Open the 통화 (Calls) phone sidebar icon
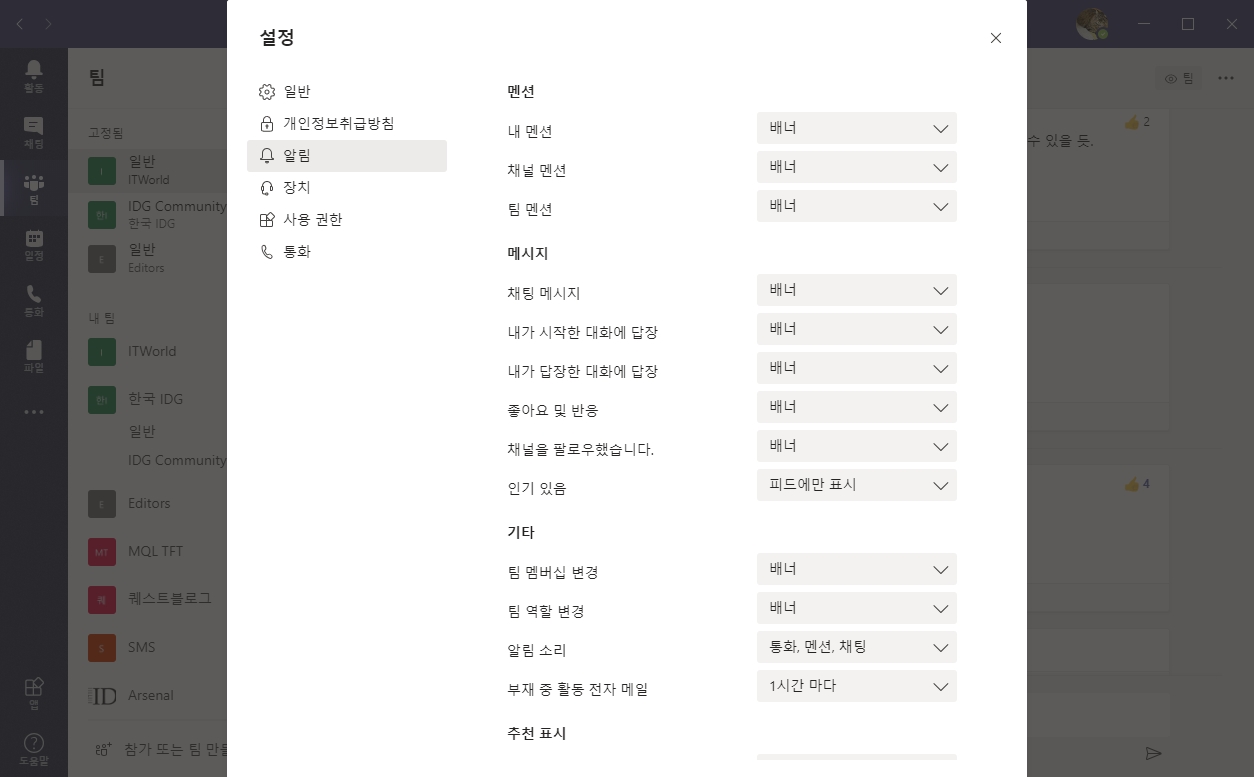 click(x=34, y=300)
